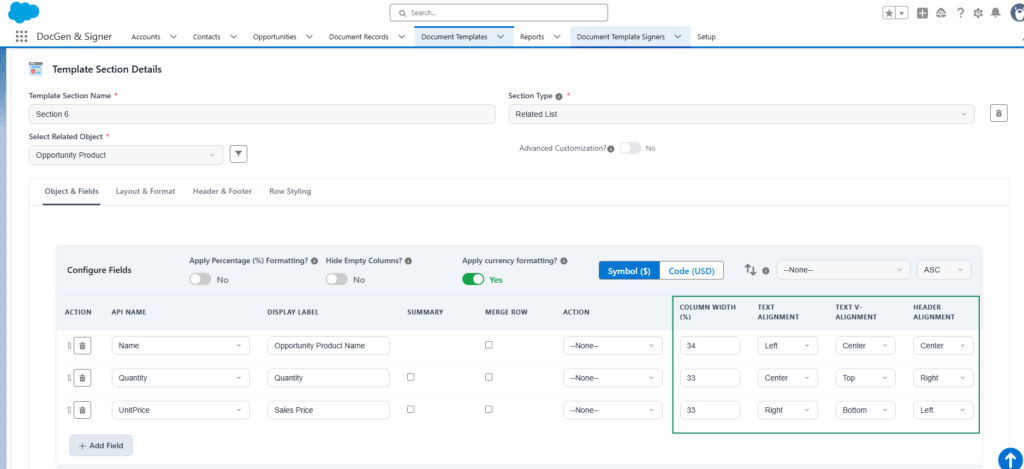Open Text V-Alignment dropdown showing Top

click(x=865, y=378)
